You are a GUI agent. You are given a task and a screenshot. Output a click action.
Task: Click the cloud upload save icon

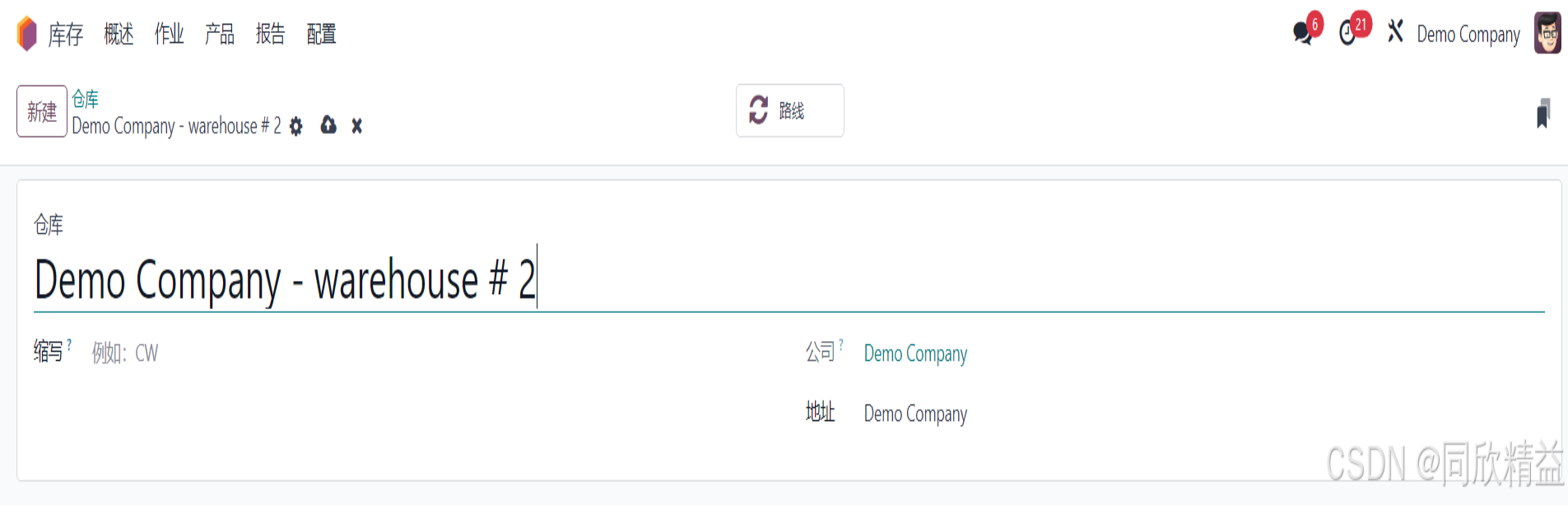328,125
